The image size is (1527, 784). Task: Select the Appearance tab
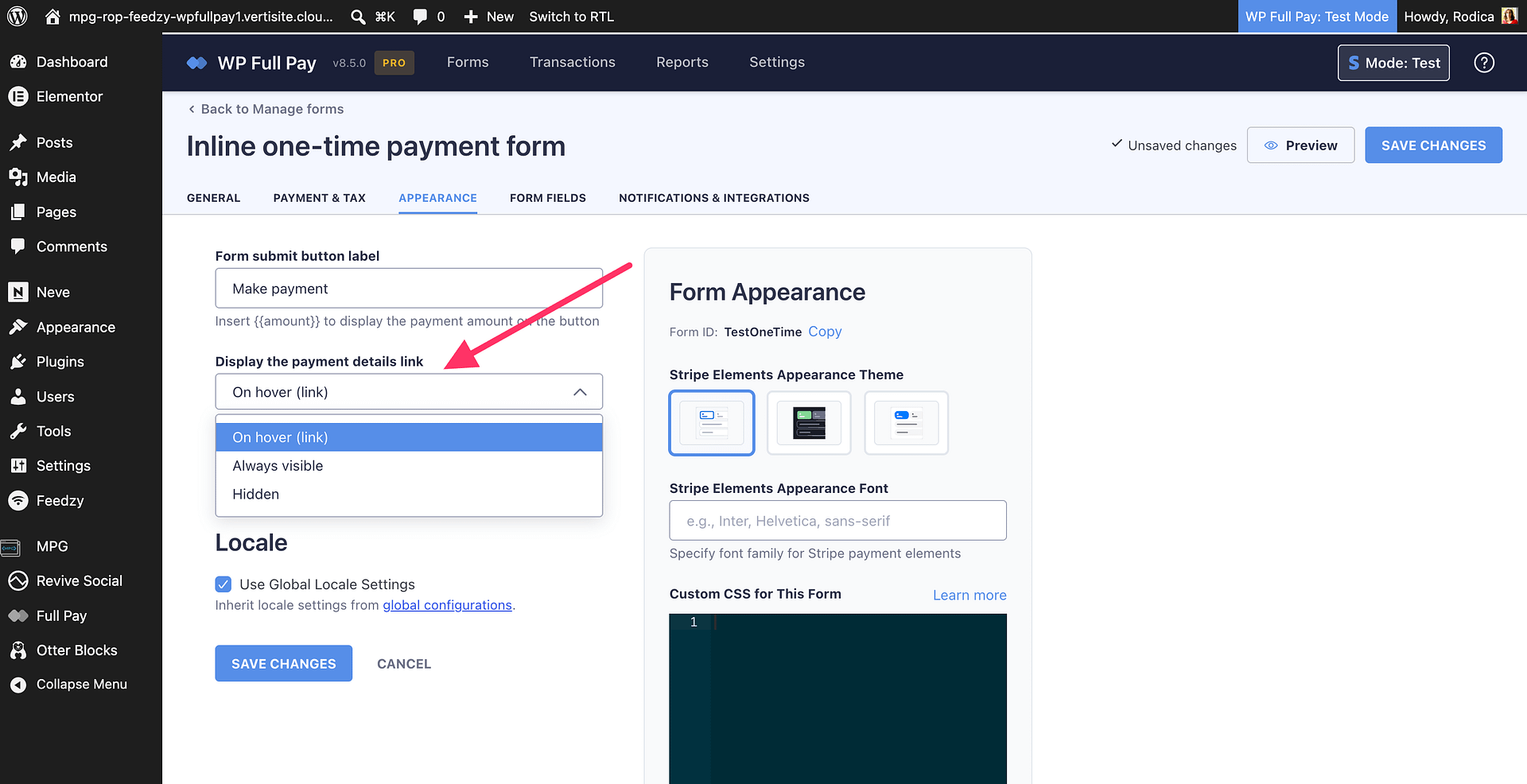(x=438, y=198)
